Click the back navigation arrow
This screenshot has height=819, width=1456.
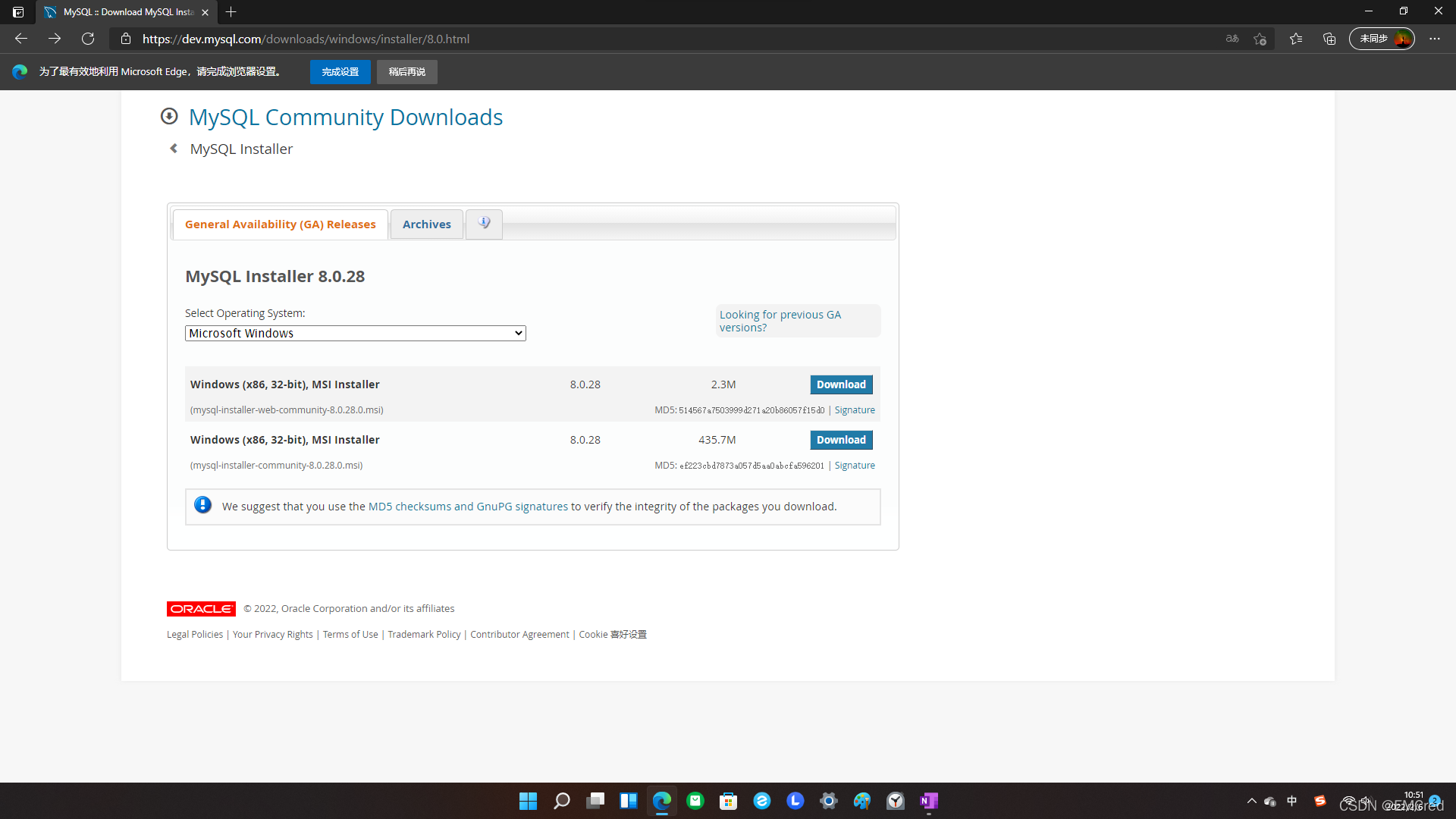click(x=21, y=39)
